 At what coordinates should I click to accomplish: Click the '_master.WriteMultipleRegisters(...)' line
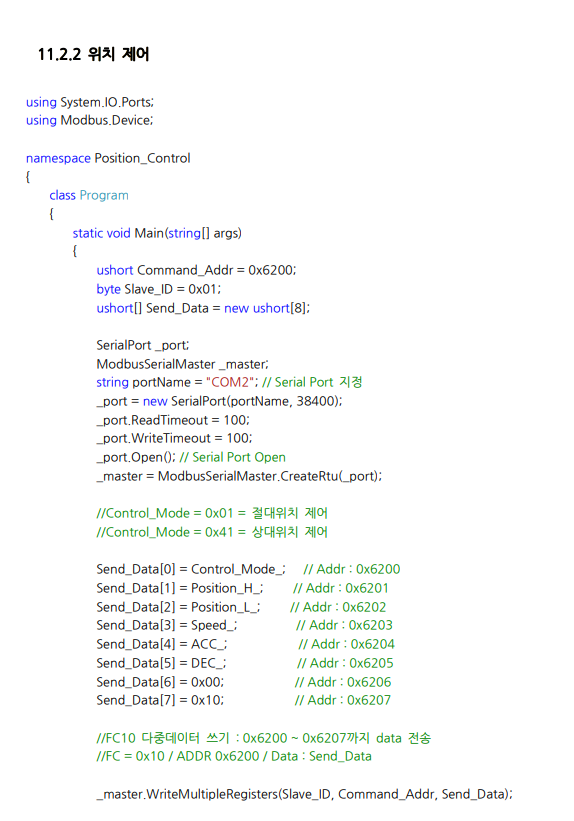(x=304, y=794)
